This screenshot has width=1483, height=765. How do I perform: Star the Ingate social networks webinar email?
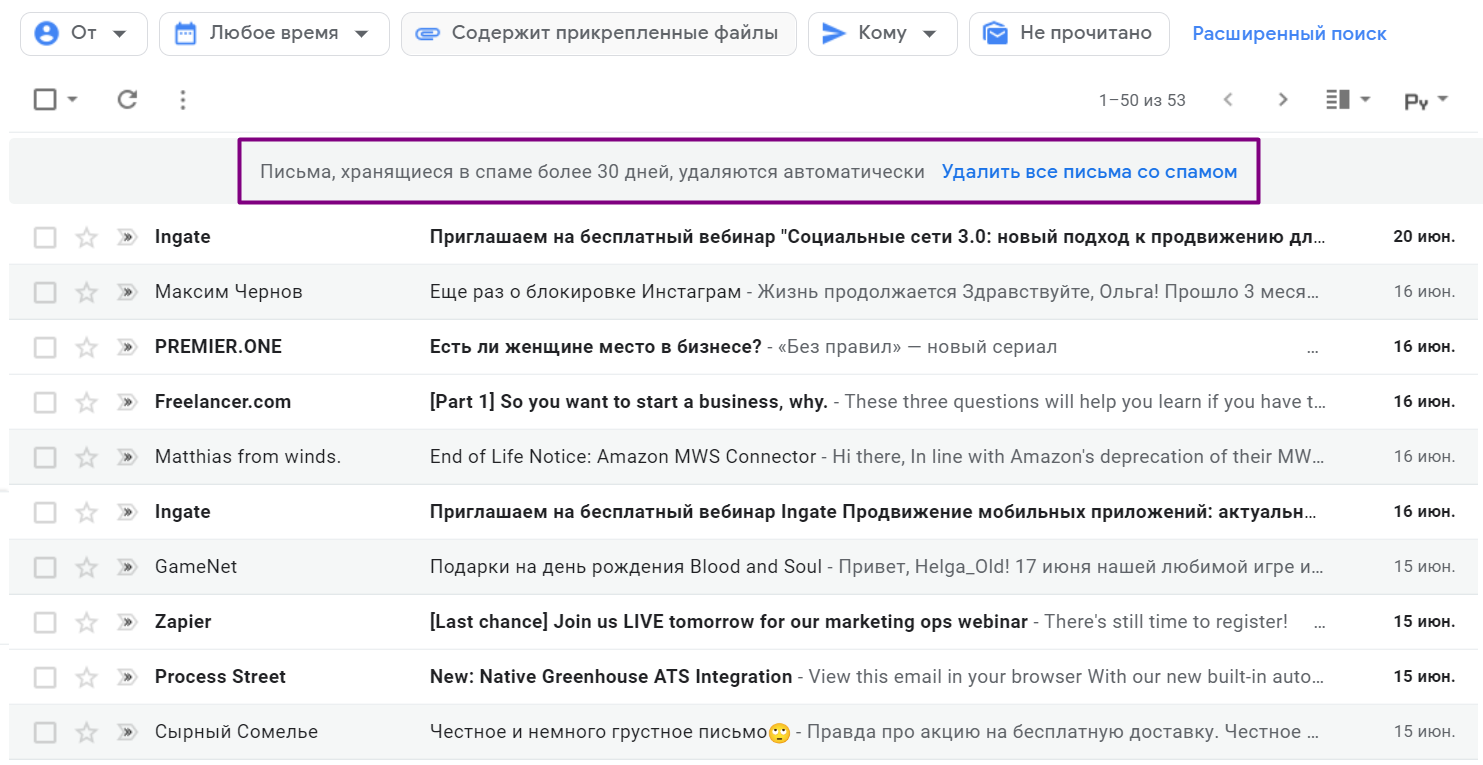tap(87, 237)
